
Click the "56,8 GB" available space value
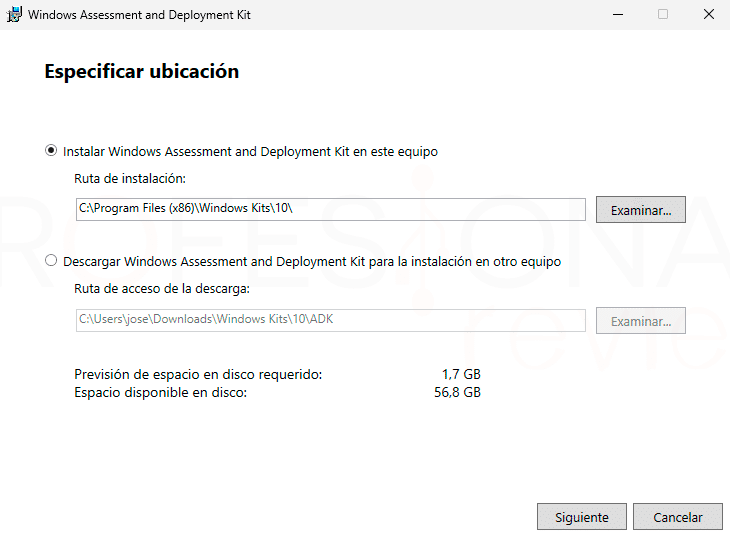click(x=457, y=392)
